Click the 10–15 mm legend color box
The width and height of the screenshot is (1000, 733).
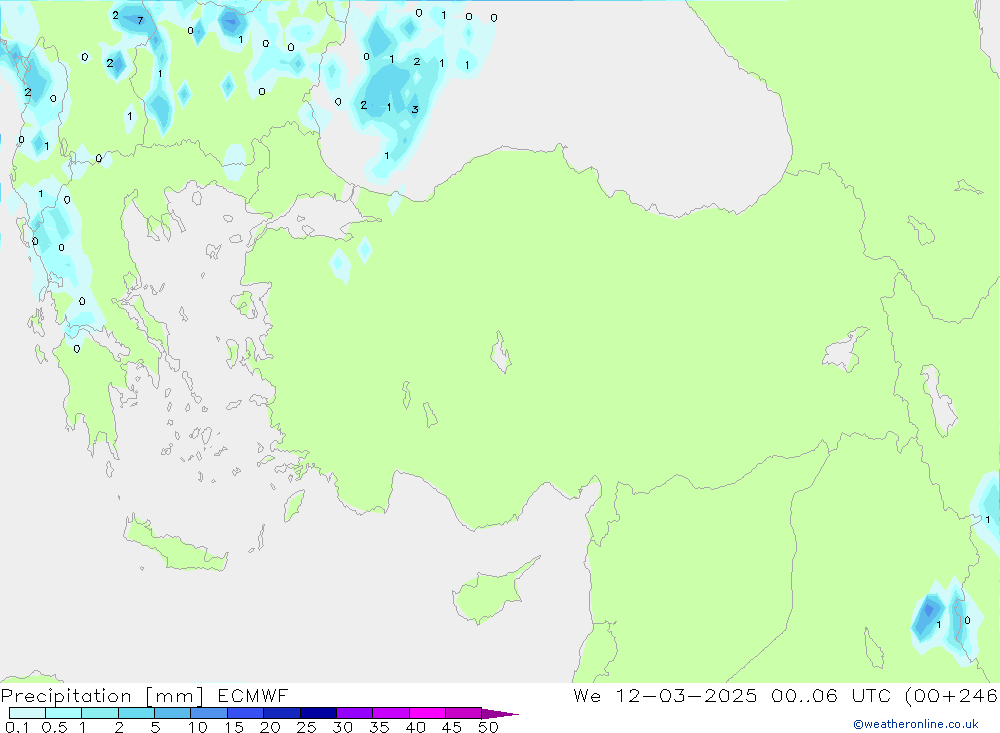click(x=209, y=713)
